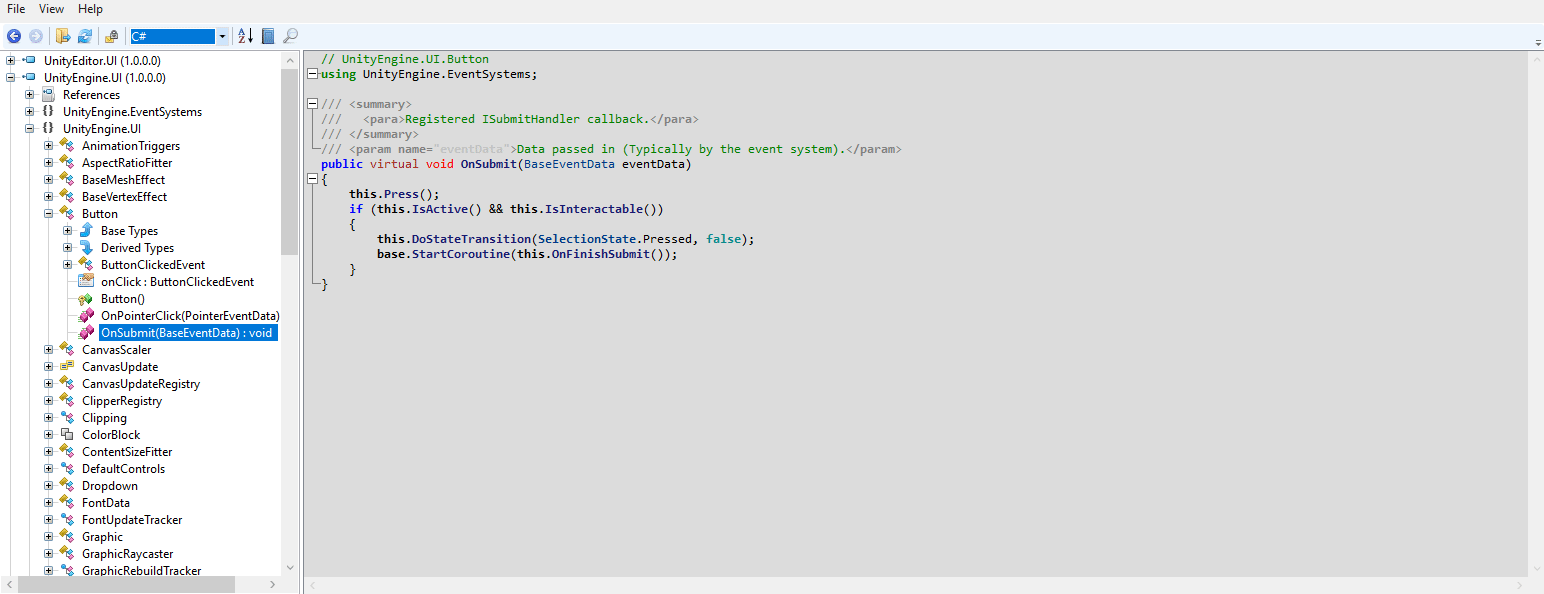This screenshot has width=1544, height=594.
Task: Click the class icon beside BaseVertexEffect
Action: [x=67, y=197]
